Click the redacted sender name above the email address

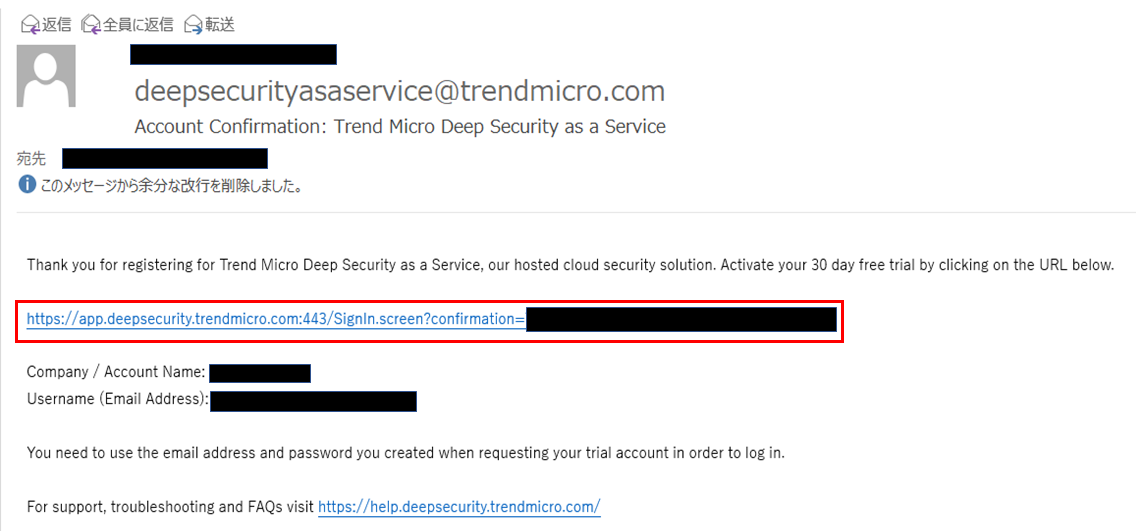(x=233, y=54)
